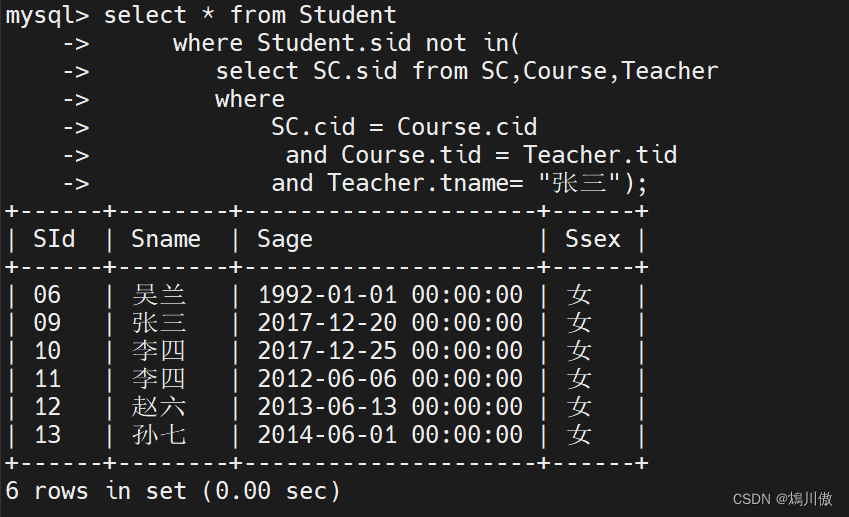Screen dimensions: 849x517
Task: Click the mysql> prompt
Action: tap(46, 15)
